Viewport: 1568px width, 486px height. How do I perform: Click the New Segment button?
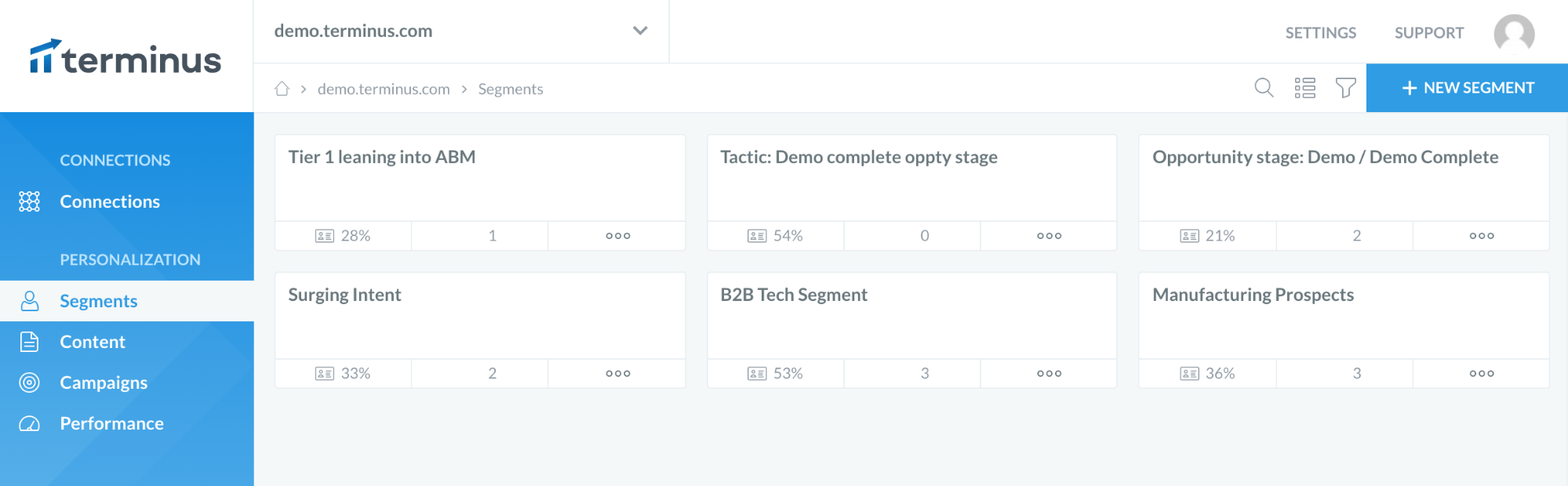point(1467,88)
